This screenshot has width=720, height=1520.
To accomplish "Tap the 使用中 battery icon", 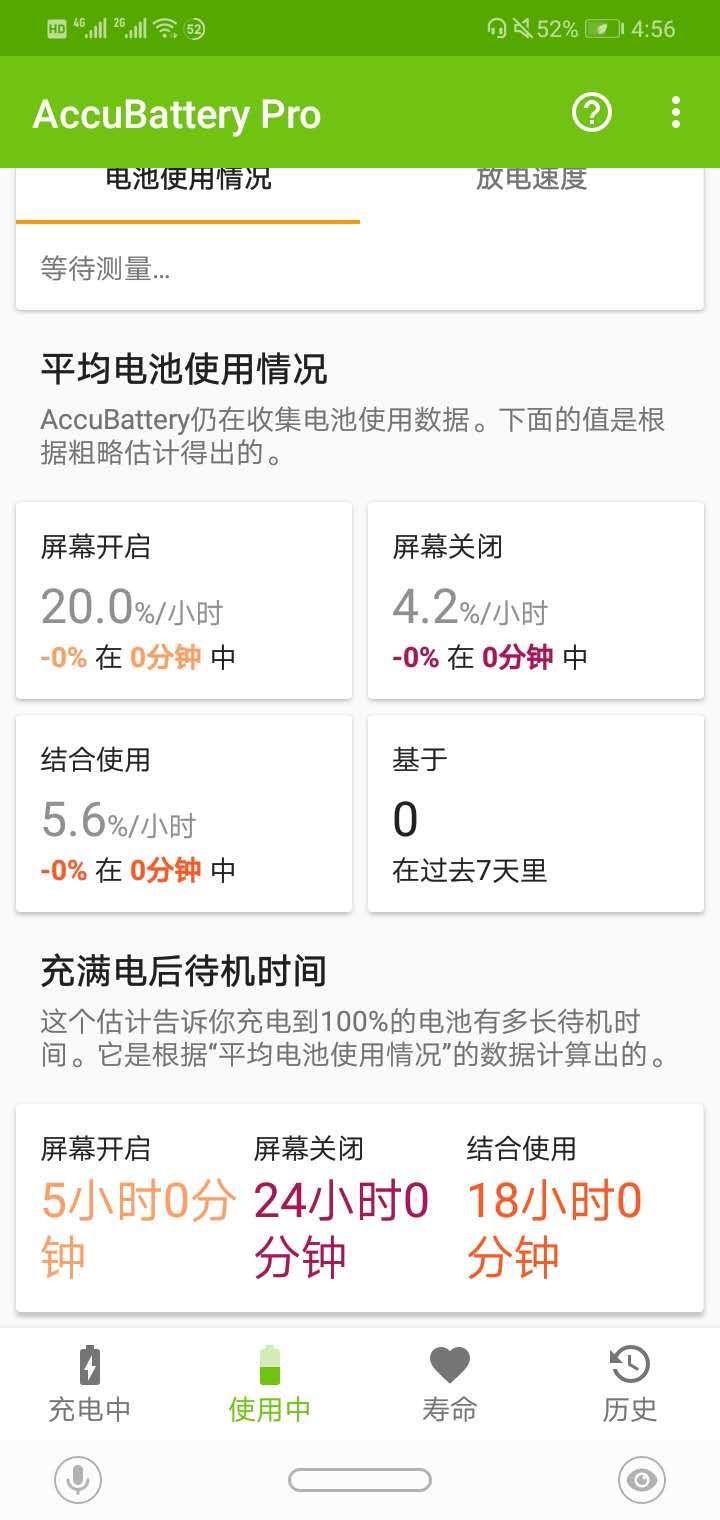I will point(270,1366).
